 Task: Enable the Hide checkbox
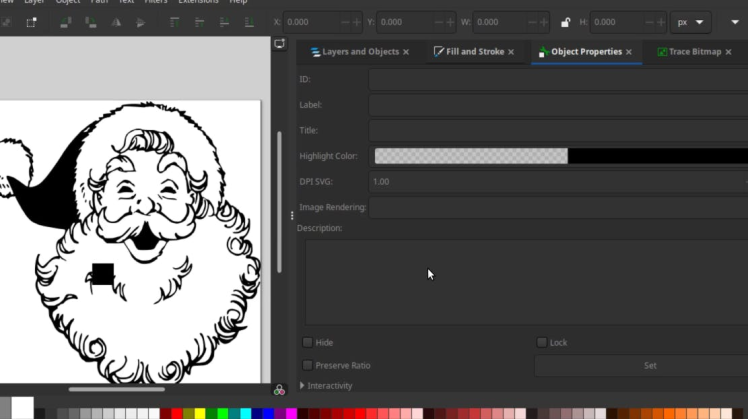point(308,342)
